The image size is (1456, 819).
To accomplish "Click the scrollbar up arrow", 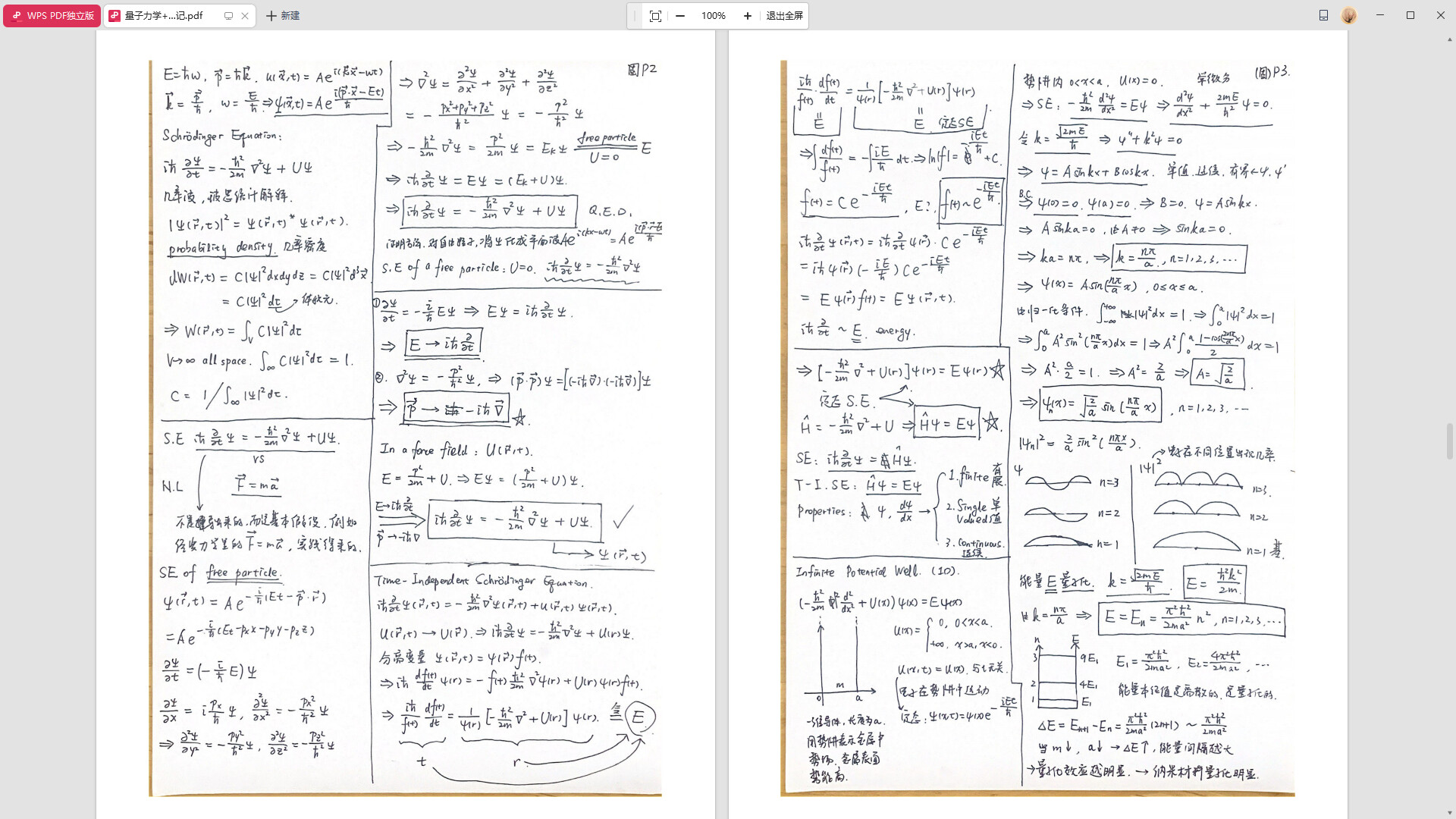I will (x=1451, y=38).
